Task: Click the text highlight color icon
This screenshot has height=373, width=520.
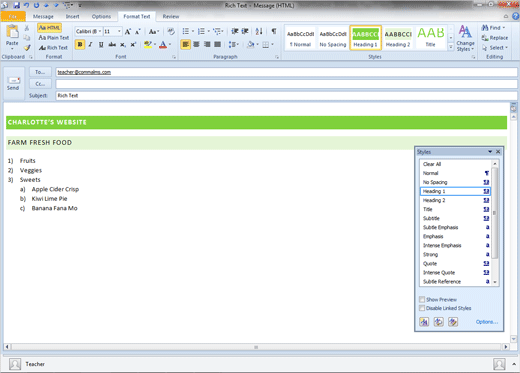Action: pos(148,45)
